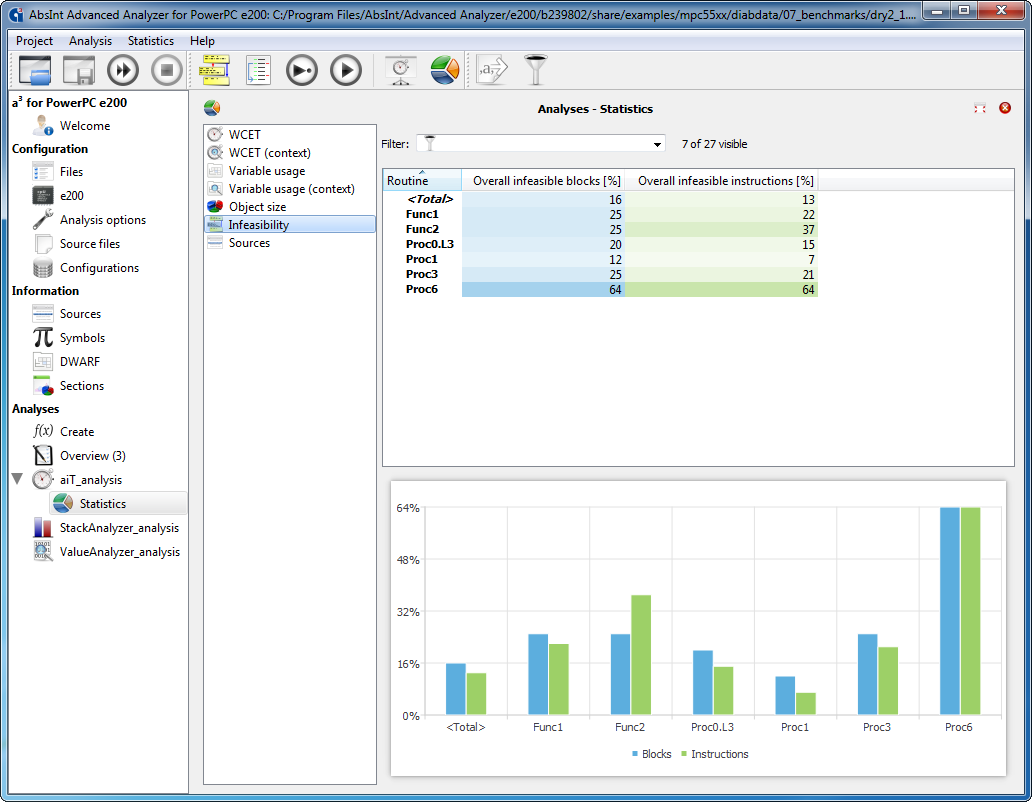Open the Welcome page in sidebar
The height and width of the screenshot is (802, 1032).
click(x=85, y=126)
